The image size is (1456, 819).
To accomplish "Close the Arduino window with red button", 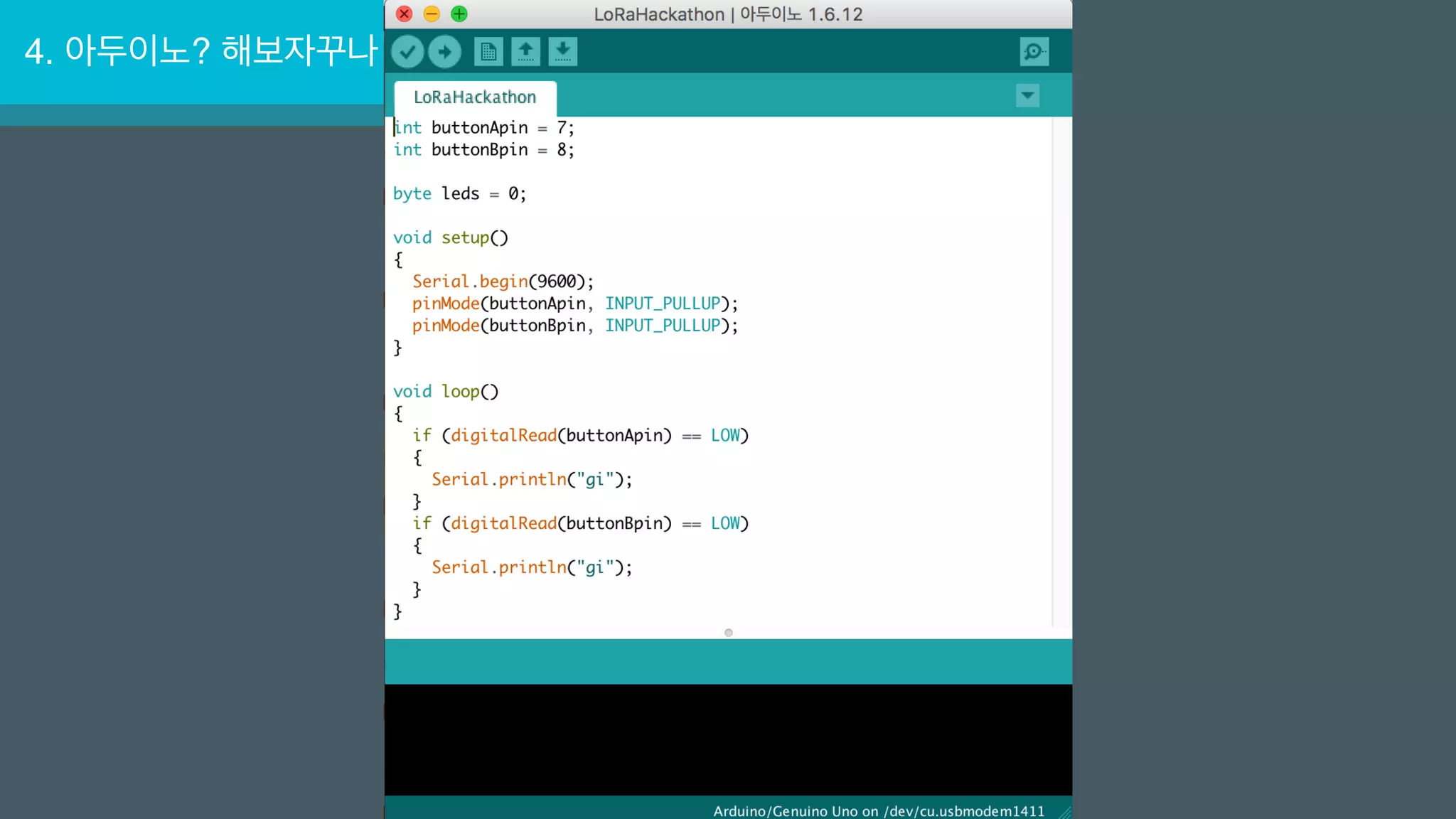I will pyautogui.click(x=404, y=14).
